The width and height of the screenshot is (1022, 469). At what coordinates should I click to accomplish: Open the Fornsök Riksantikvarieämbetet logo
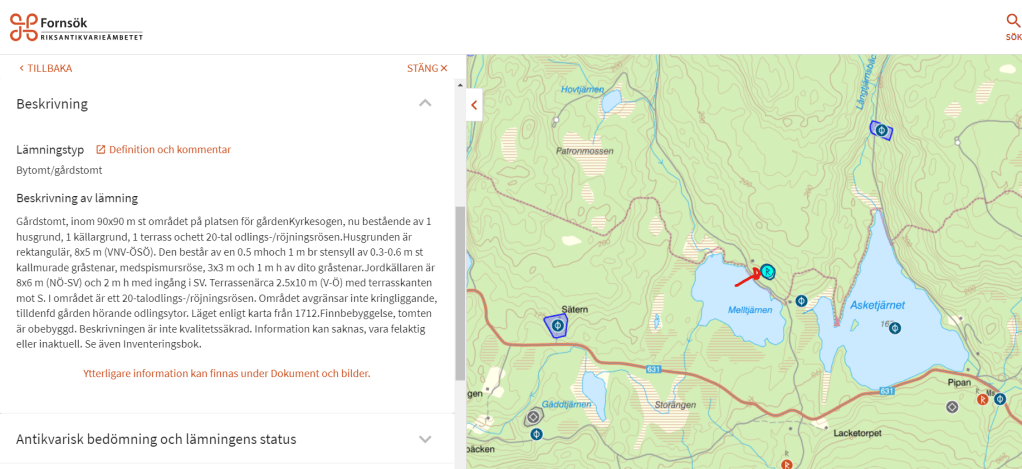pos(77,27)
